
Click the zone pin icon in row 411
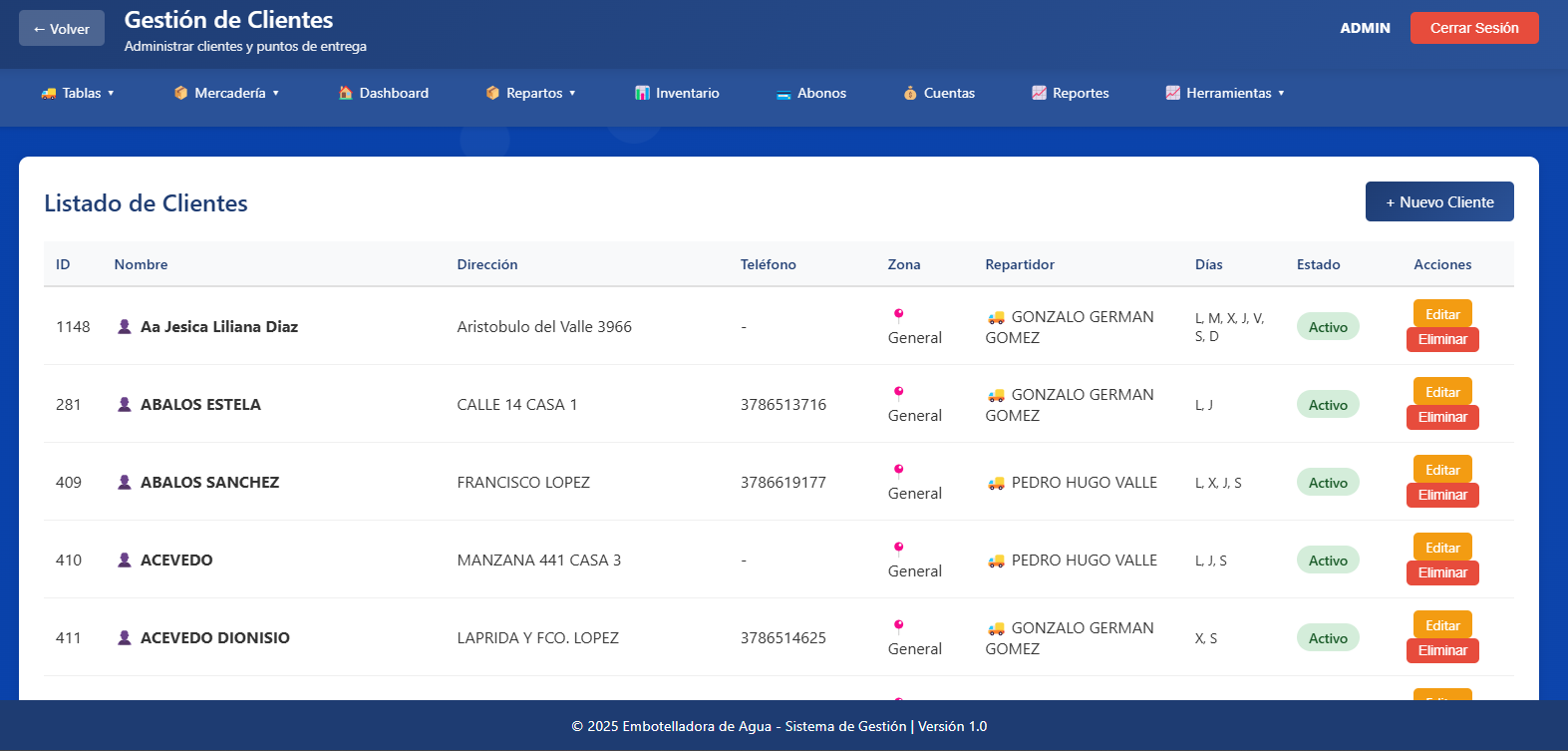(x=898, y=626)
